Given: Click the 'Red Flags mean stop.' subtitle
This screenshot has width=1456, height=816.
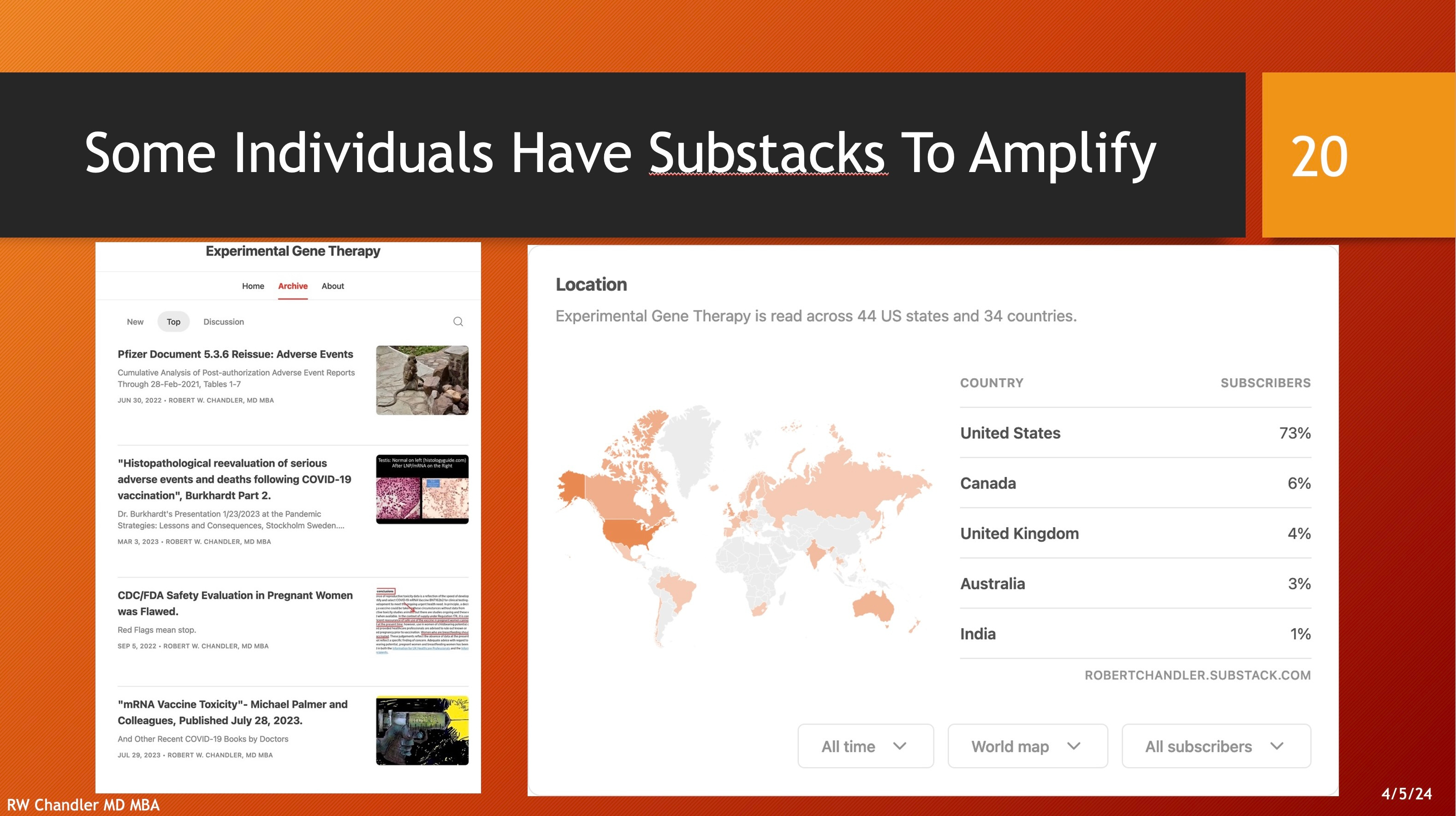Looking at the screenshot, I should 156,630.
